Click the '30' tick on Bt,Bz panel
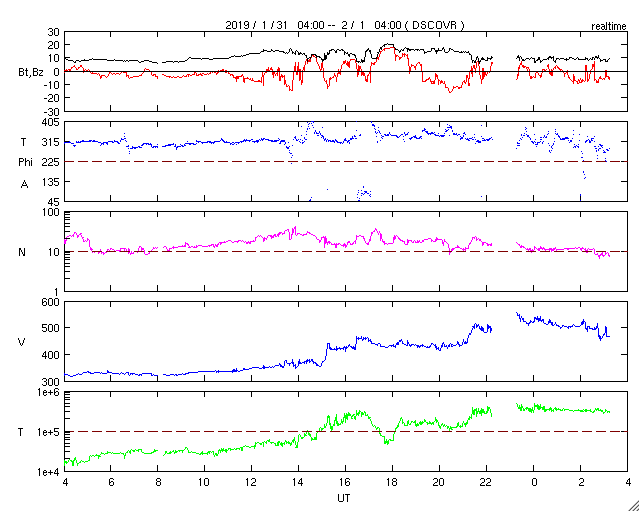Viewport: 640px width, 512px height. [54, 31]
